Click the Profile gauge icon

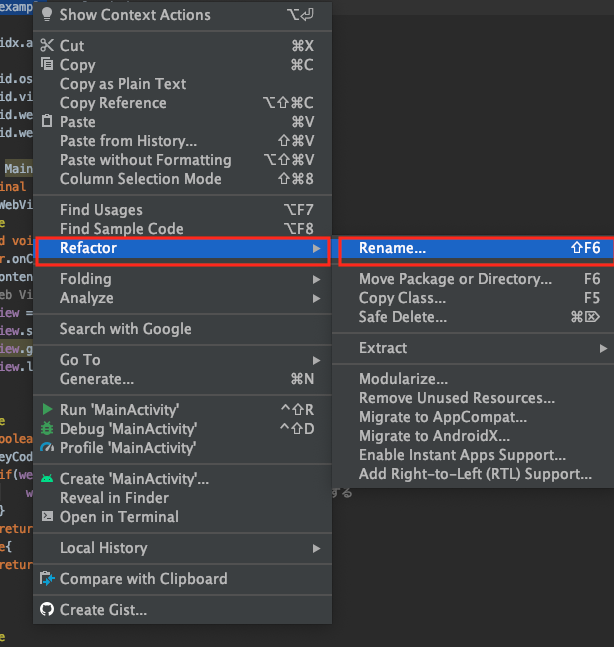tap(47, 447)
